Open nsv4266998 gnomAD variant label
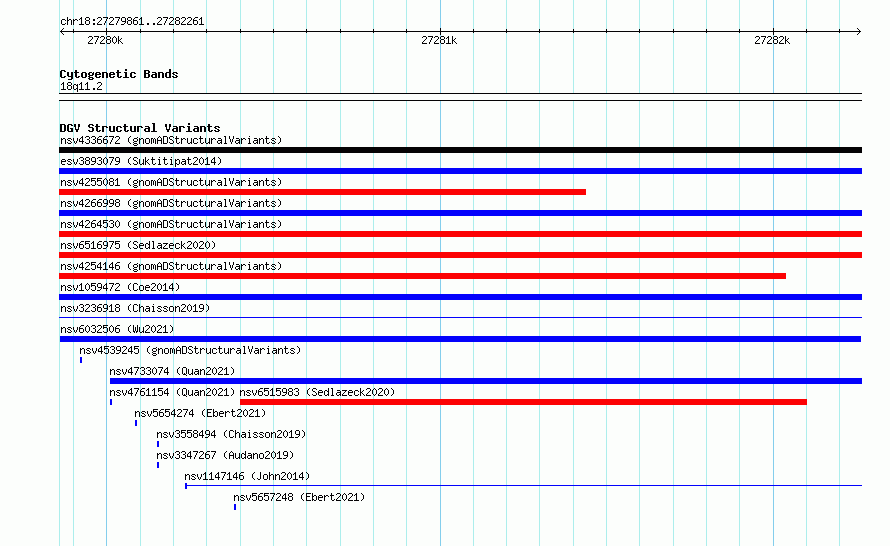The image size is (890, 546). (x=171, y=203)
